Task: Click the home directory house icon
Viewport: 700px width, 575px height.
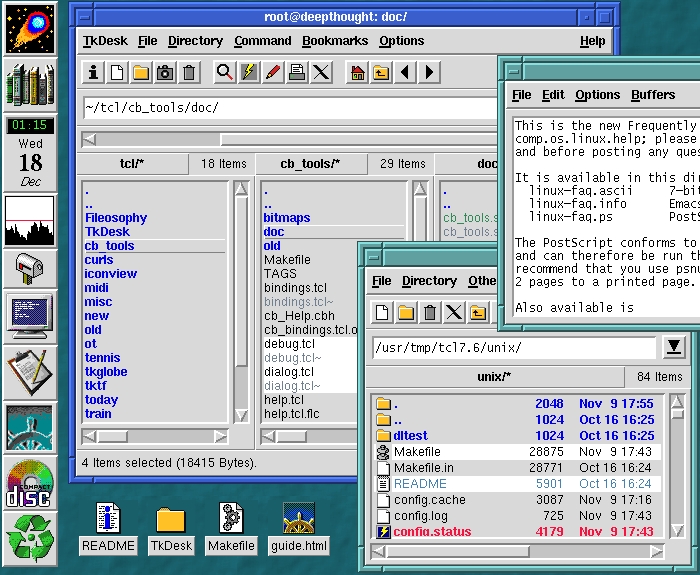Action: point(357,72)
